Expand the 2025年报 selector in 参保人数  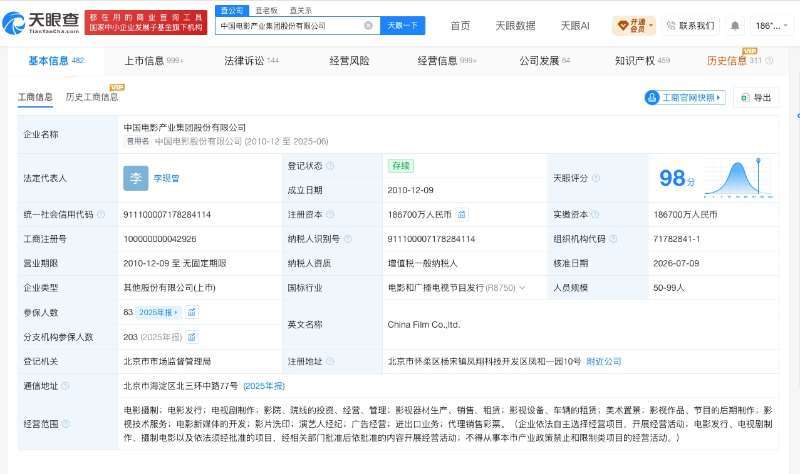pos(158,312)
